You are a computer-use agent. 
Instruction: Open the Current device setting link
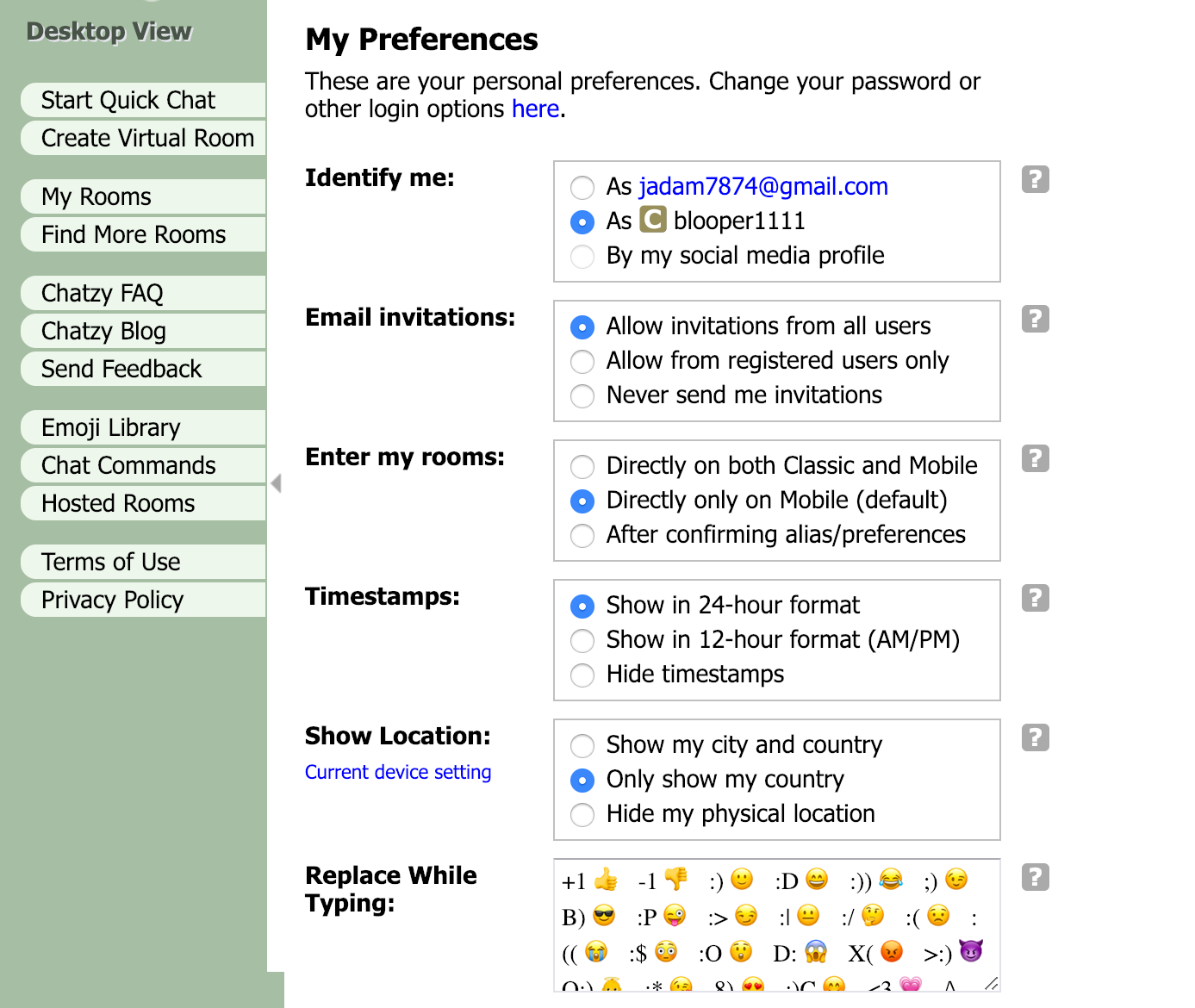click(x=398, y=772)
